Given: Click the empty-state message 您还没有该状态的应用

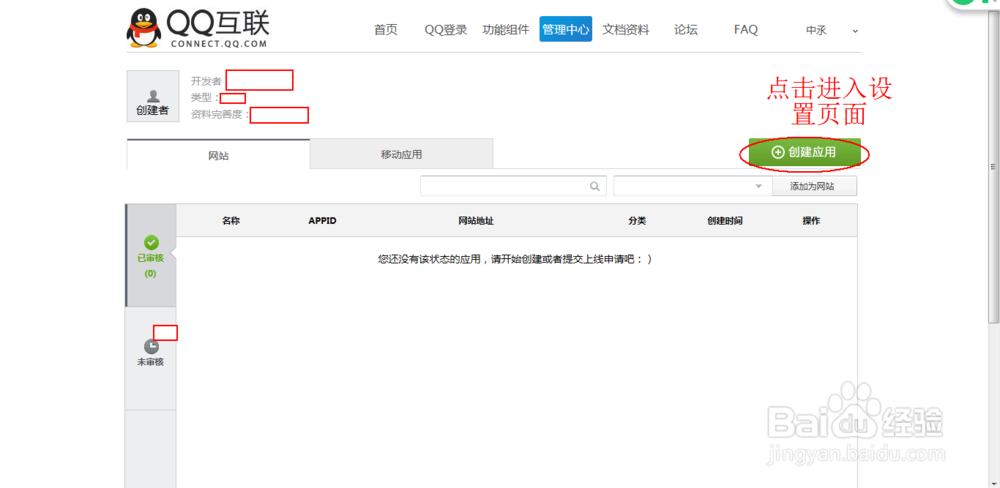Looking at the screenshot, I should tap(515, 260).
